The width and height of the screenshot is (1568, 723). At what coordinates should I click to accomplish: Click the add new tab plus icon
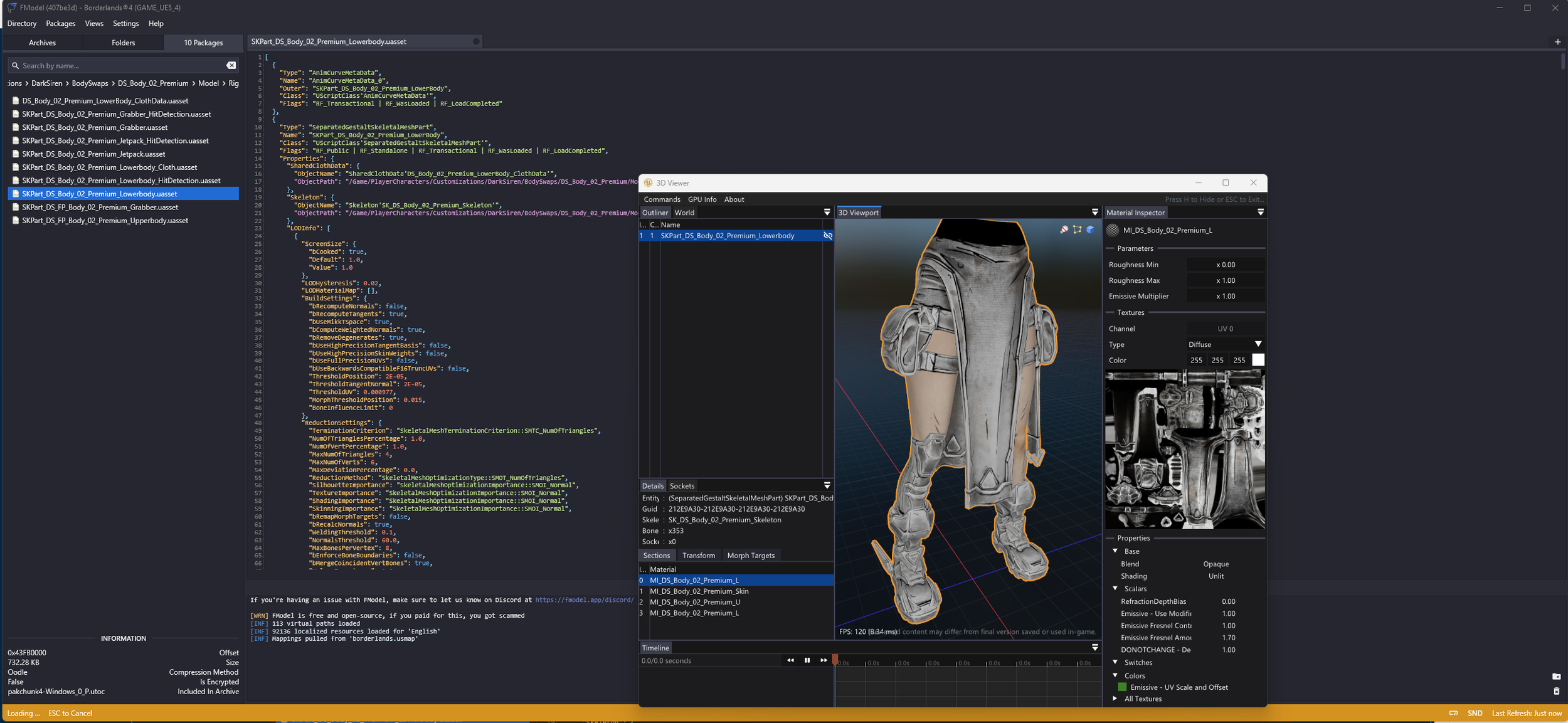pos(1557,42)
